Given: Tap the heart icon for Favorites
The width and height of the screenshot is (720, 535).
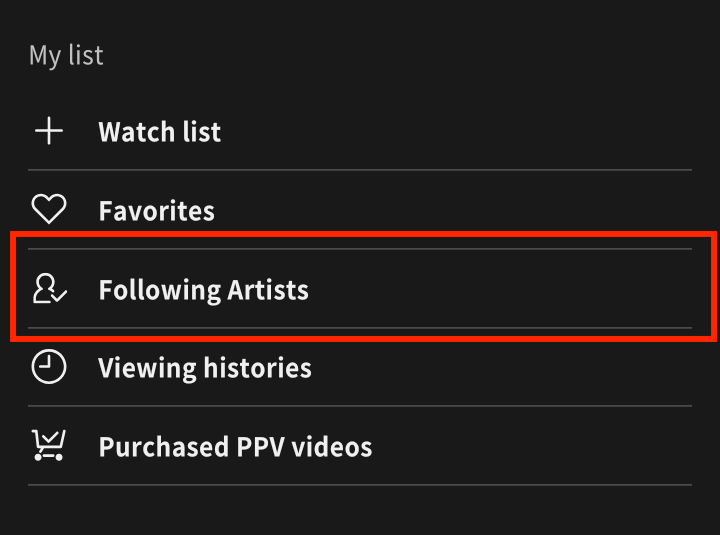Looking at the screenshot, I should 49,209.
